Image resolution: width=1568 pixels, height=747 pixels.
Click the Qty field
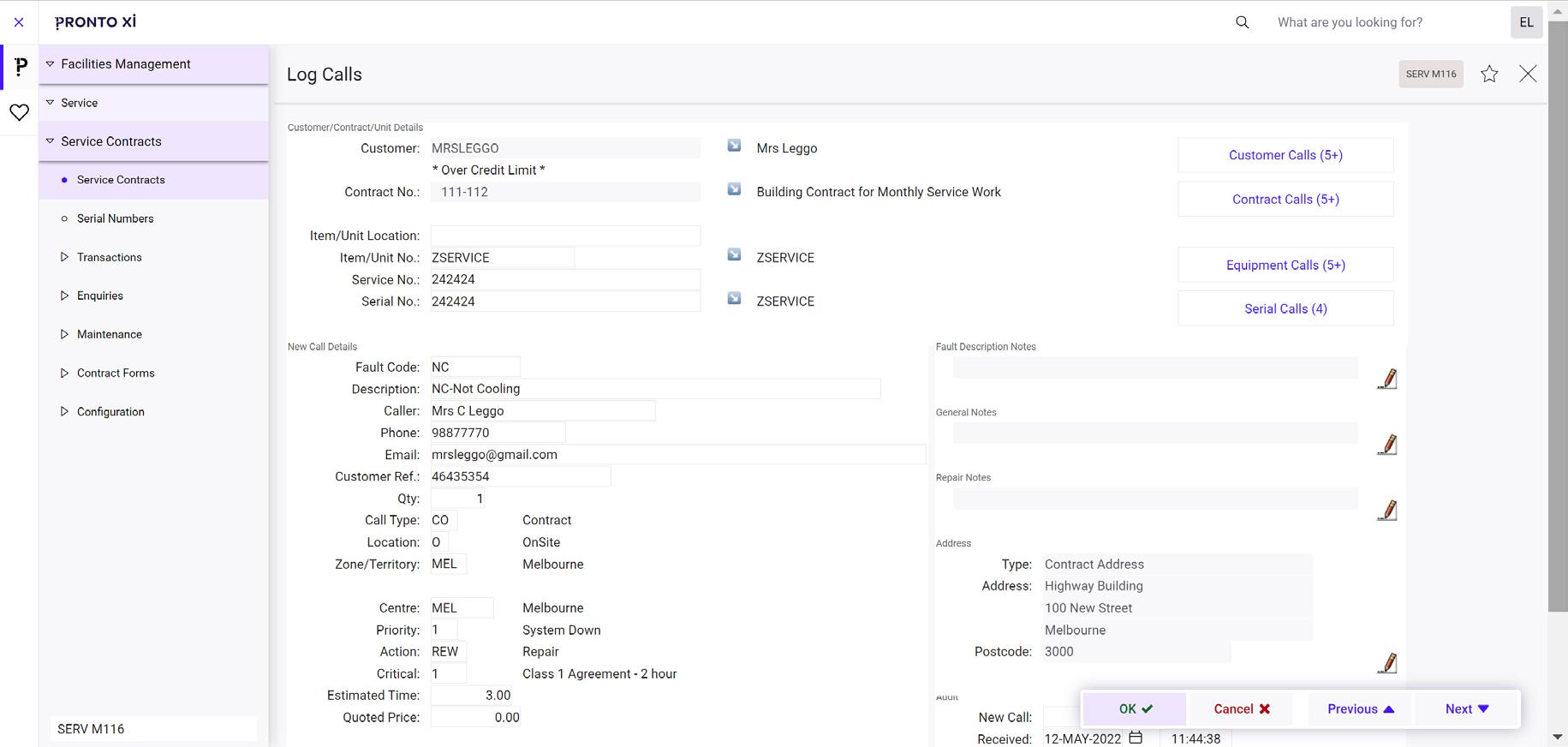click(458, 499)
